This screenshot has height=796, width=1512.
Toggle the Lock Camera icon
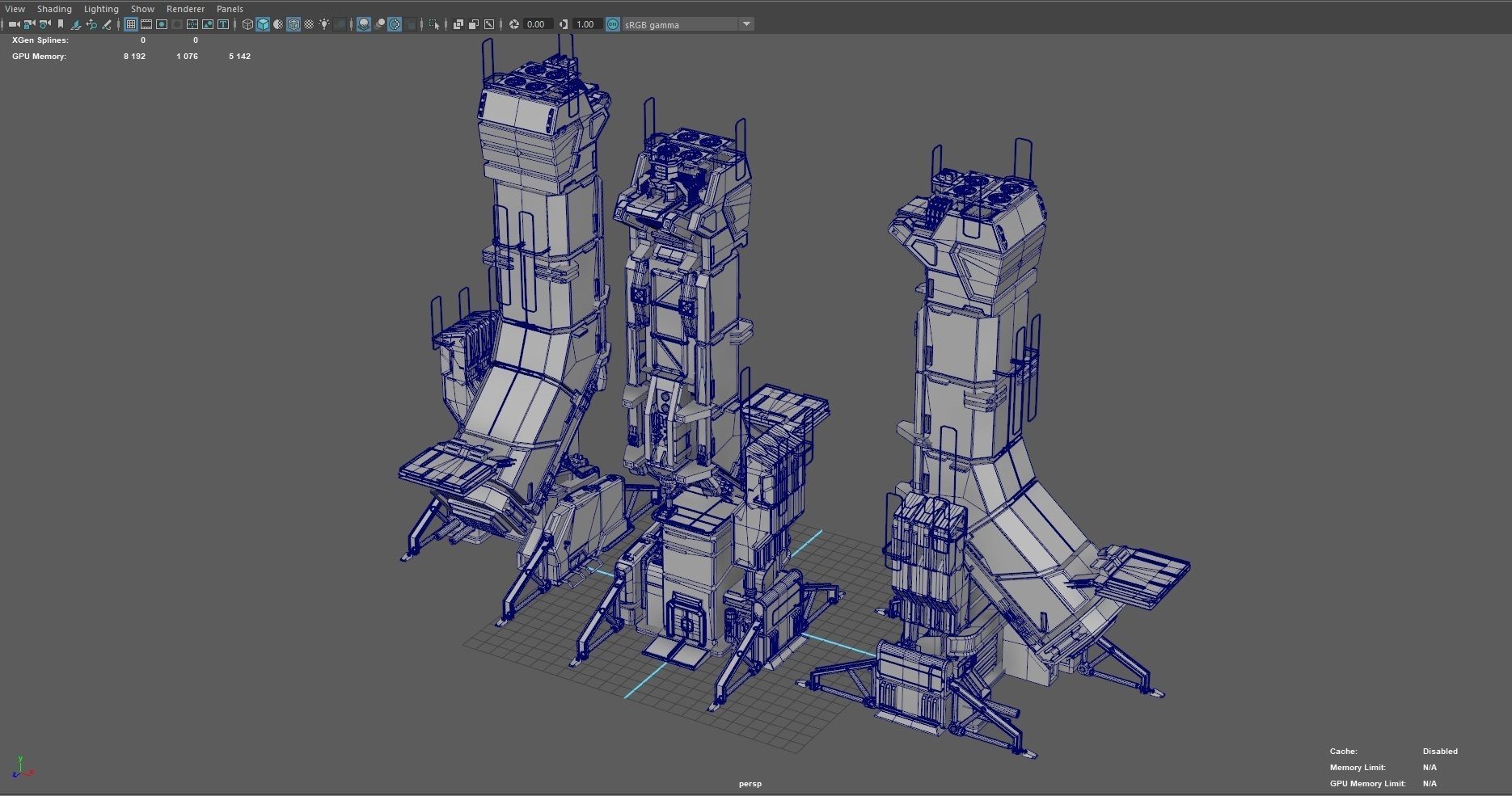(x=29, y=24)
